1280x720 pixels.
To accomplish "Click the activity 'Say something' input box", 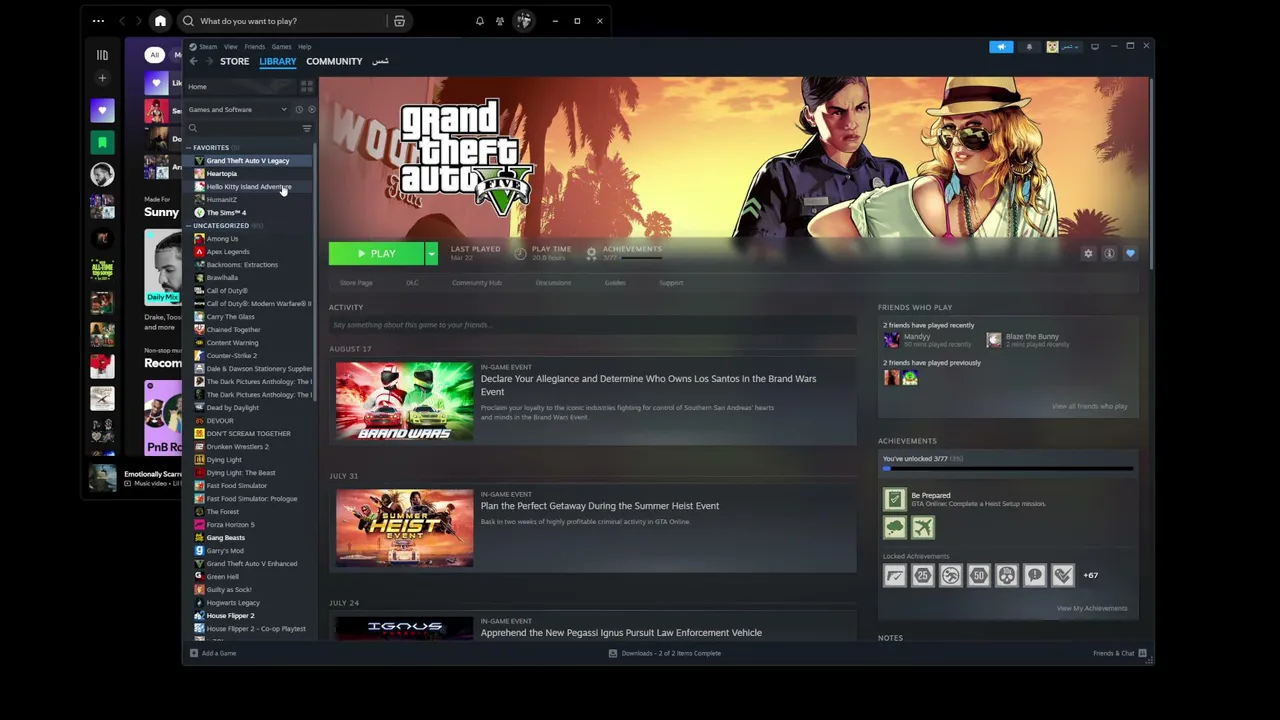I will tap(594, 325).
